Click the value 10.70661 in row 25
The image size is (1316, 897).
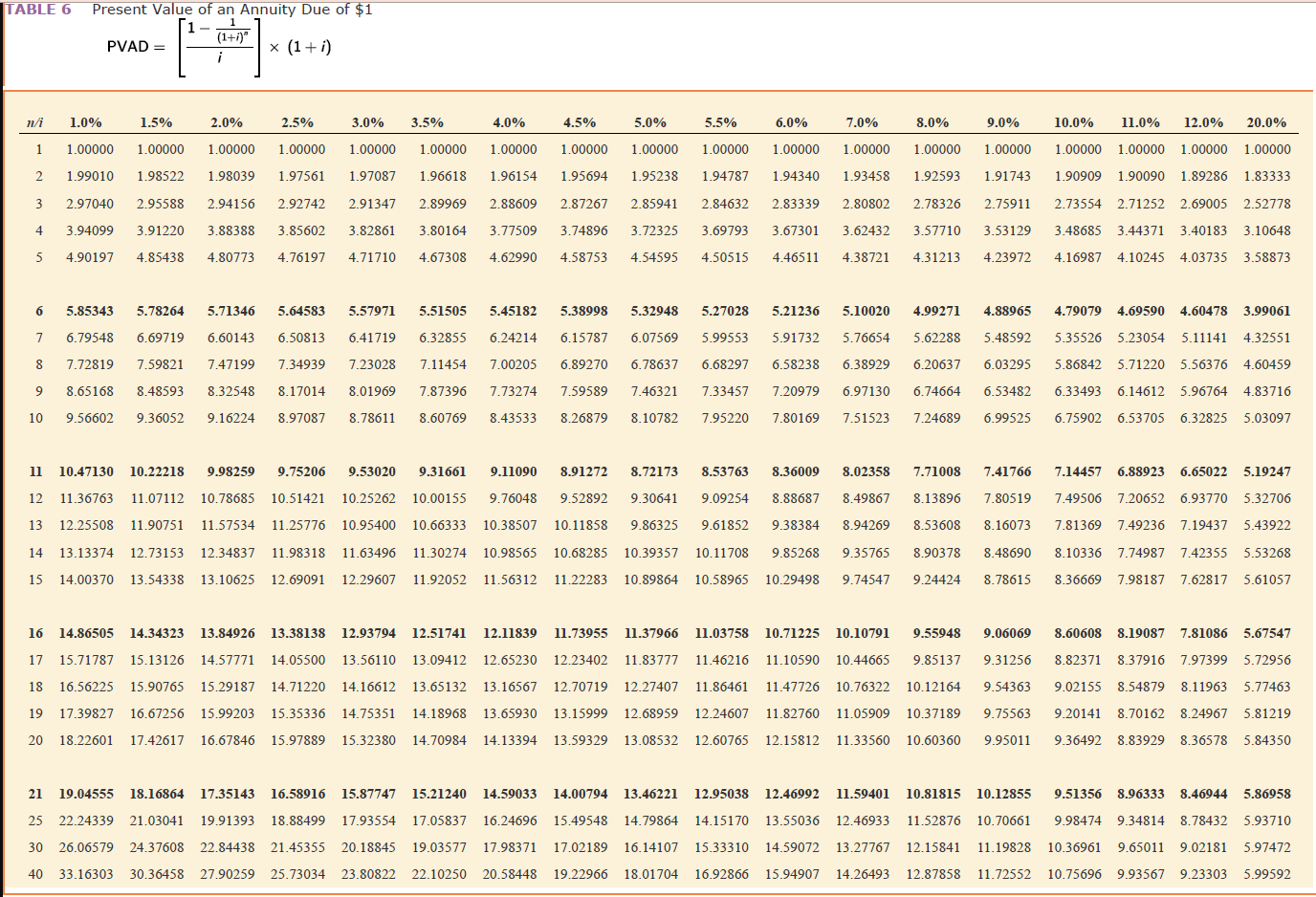(x=1004, y=820)
